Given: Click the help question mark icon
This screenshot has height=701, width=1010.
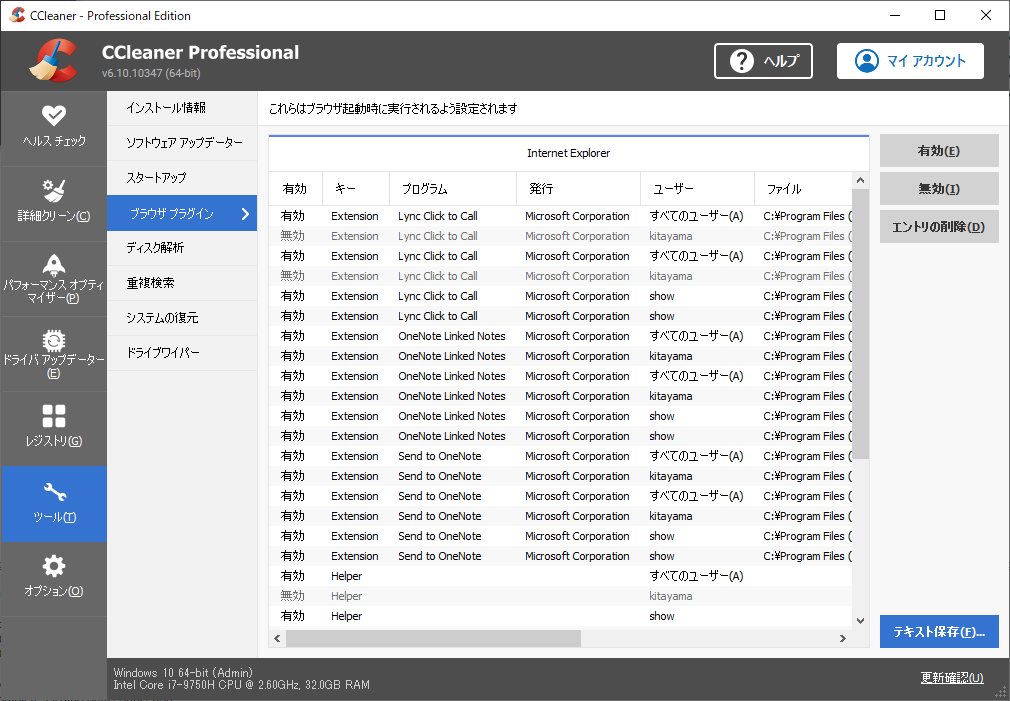Looking at the screenshot, I should click(x=741, y=61).
